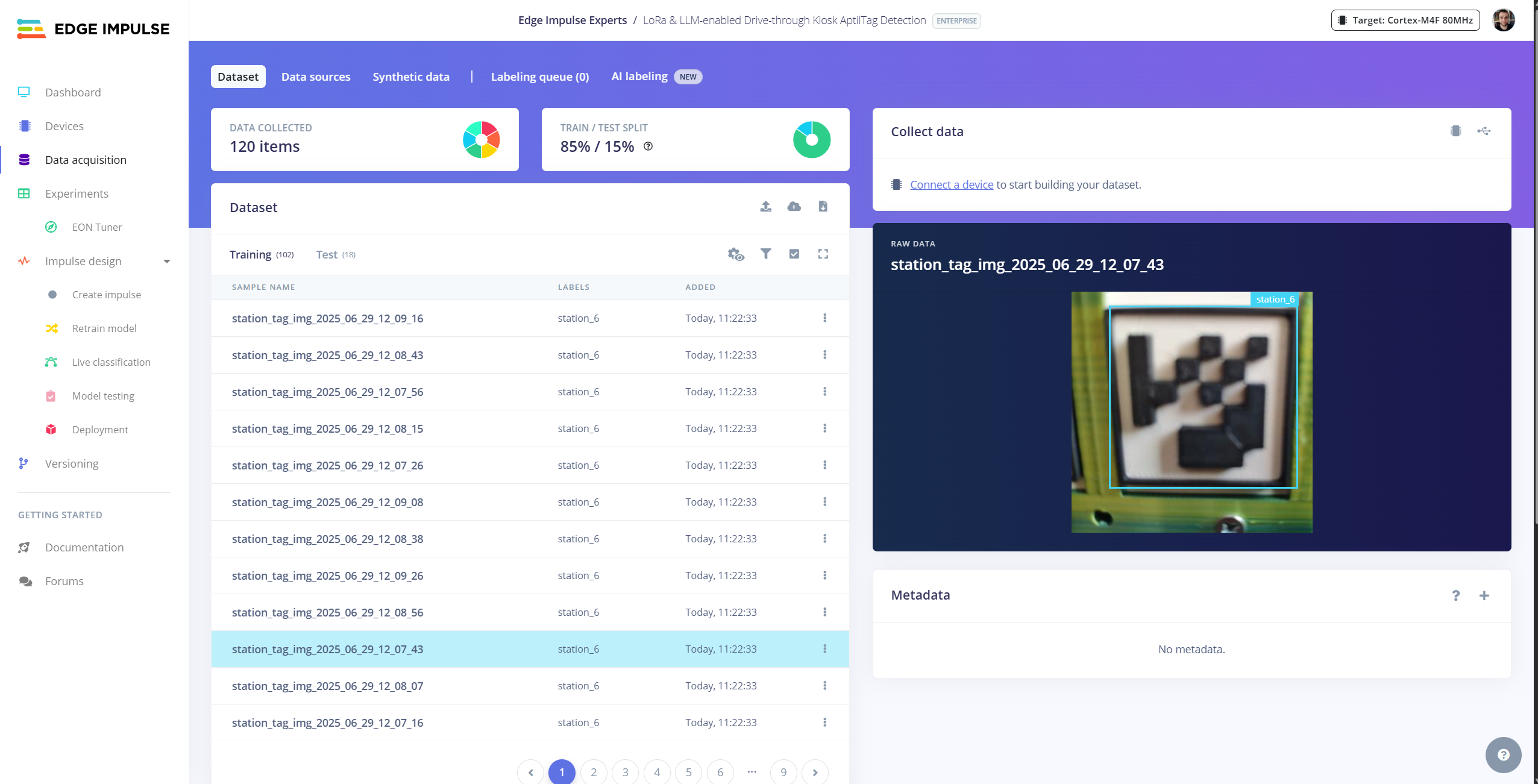Click the export dataset file icon
This screenshot has height=784, width=1538.
[x=823, y=207]
